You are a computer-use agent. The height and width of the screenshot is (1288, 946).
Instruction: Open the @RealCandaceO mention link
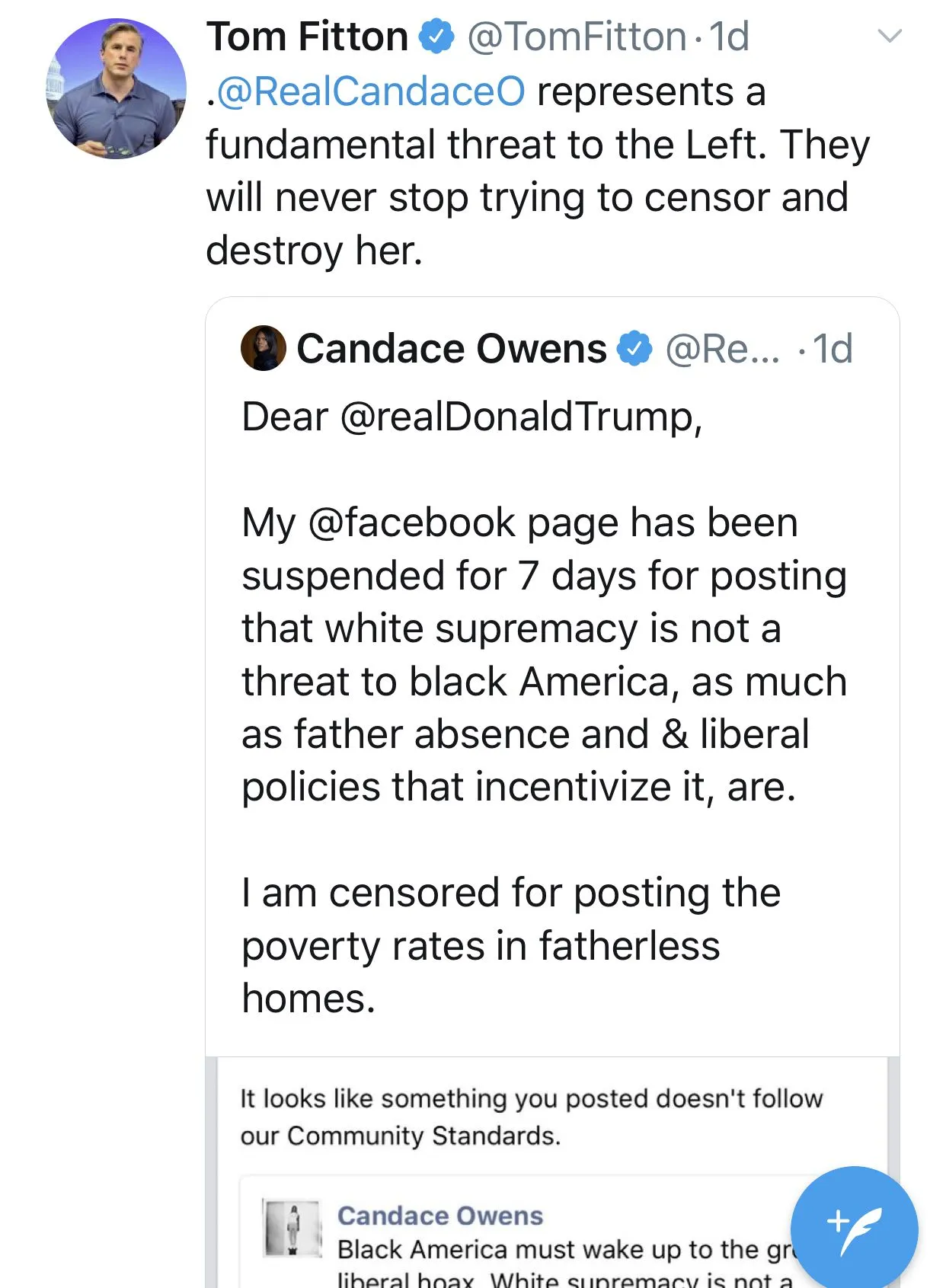click(x=371, y=91)
